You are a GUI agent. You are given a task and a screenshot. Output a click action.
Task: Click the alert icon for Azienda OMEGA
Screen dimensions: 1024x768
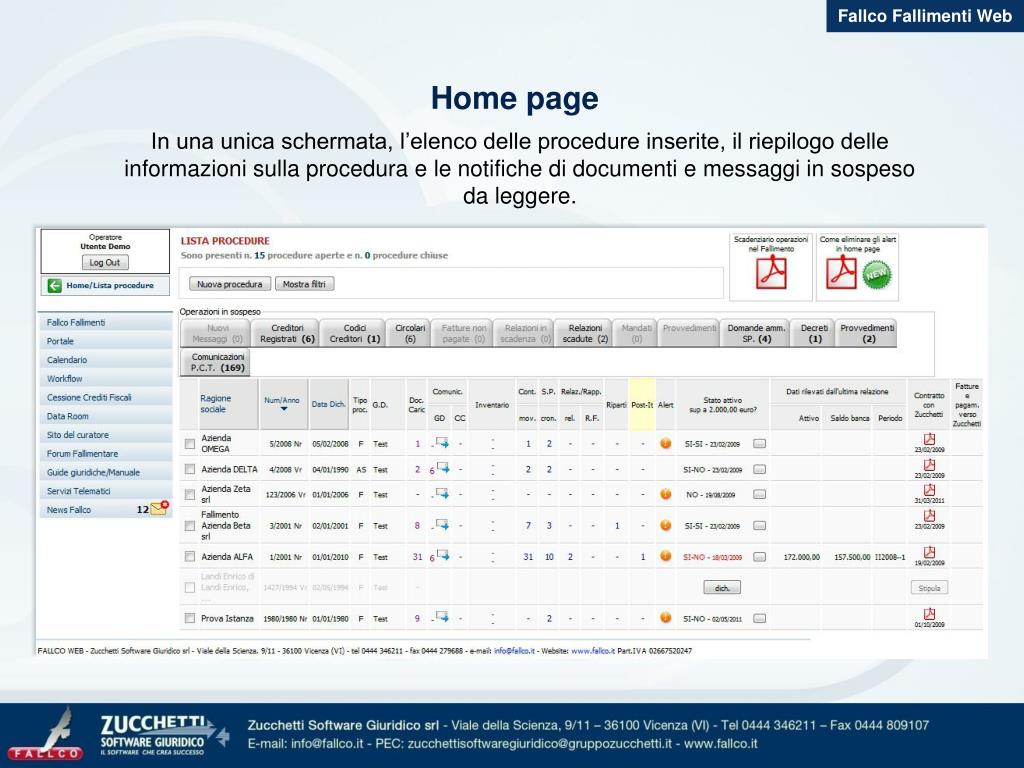coord(665,443)
